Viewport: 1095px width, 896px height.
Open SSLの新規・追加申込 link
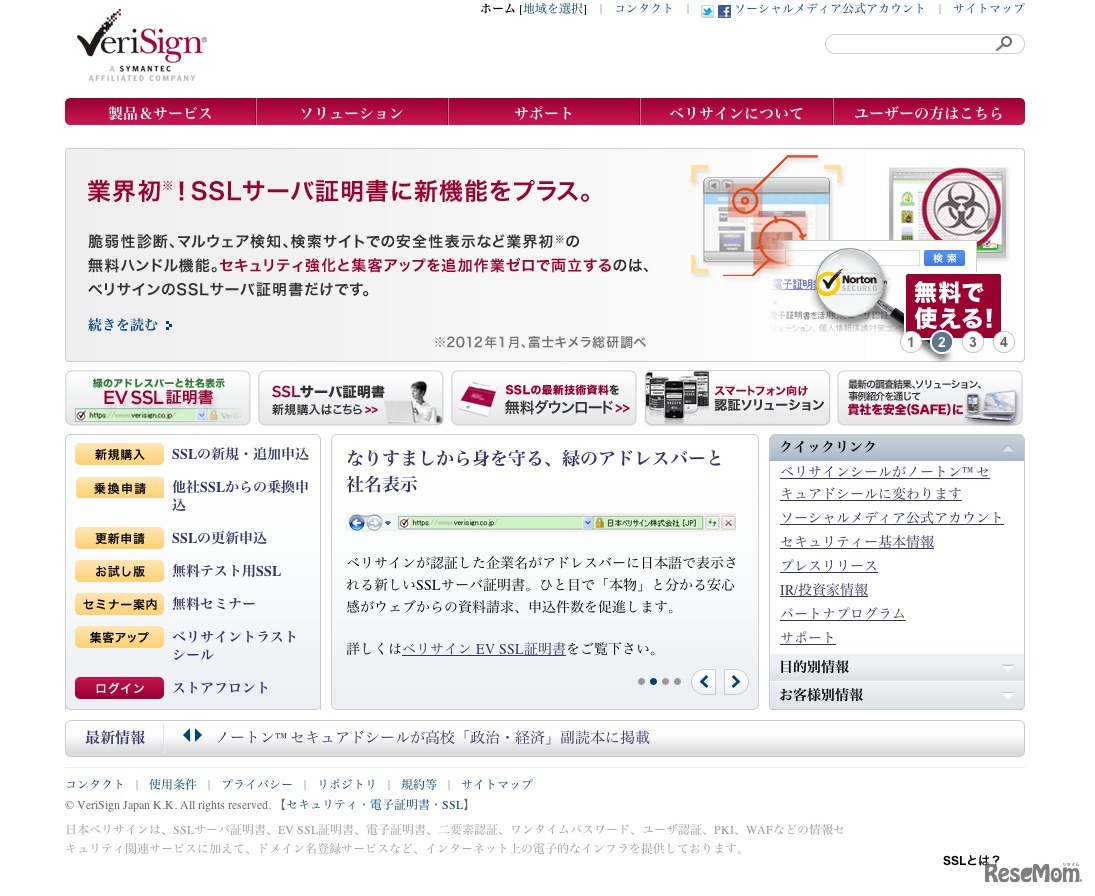240,454
